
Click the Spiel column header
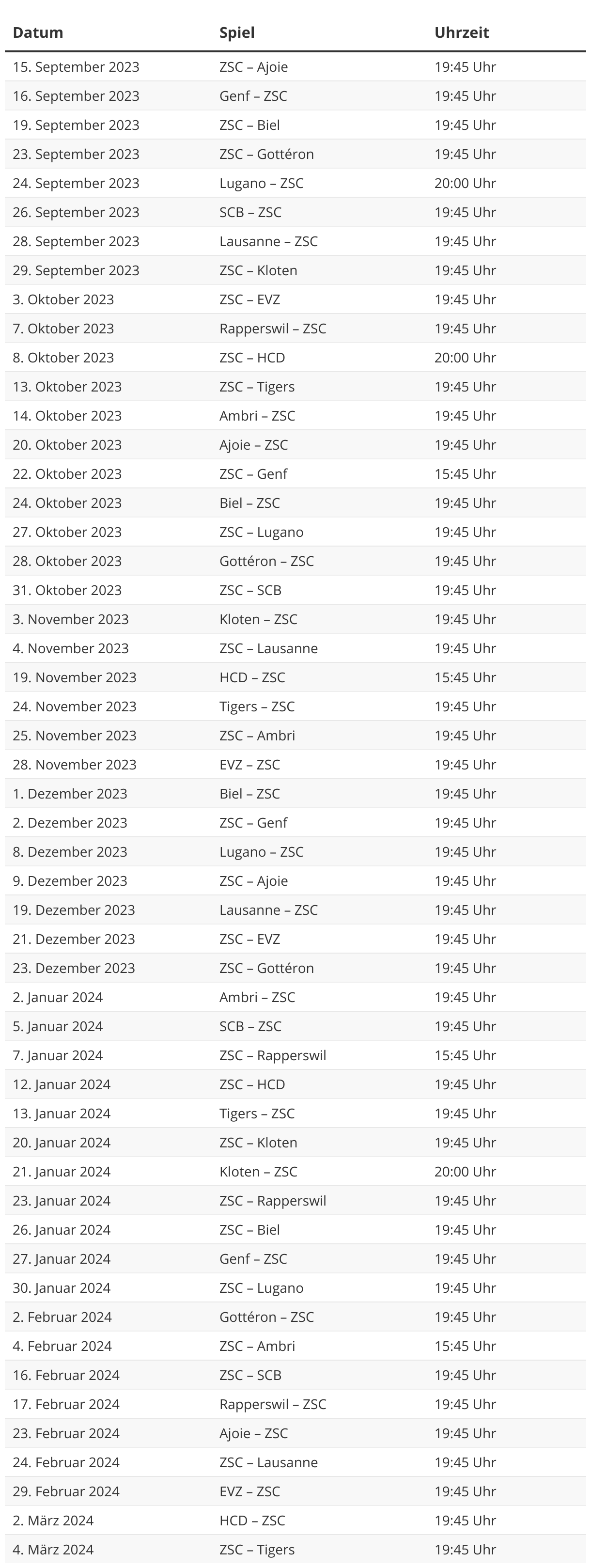[237, 33]
